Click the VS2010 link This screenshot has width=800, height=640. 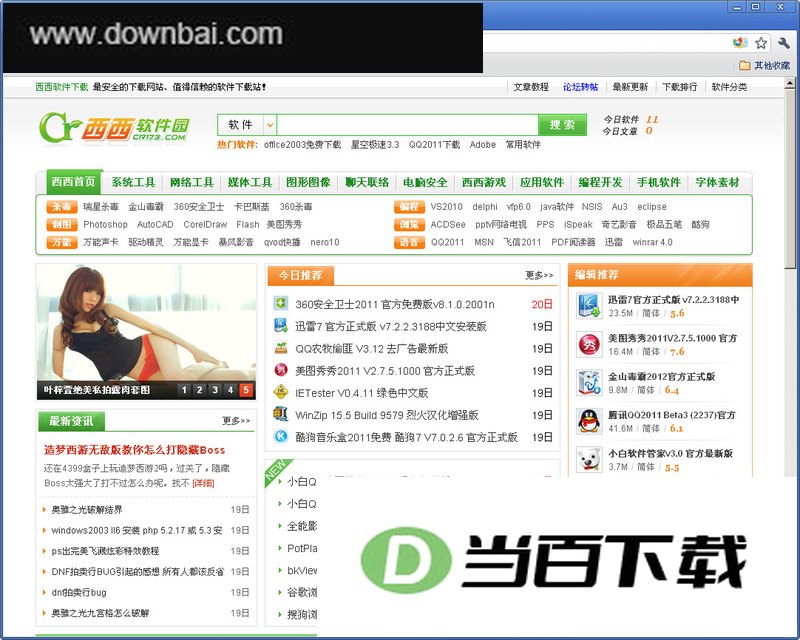446,206
